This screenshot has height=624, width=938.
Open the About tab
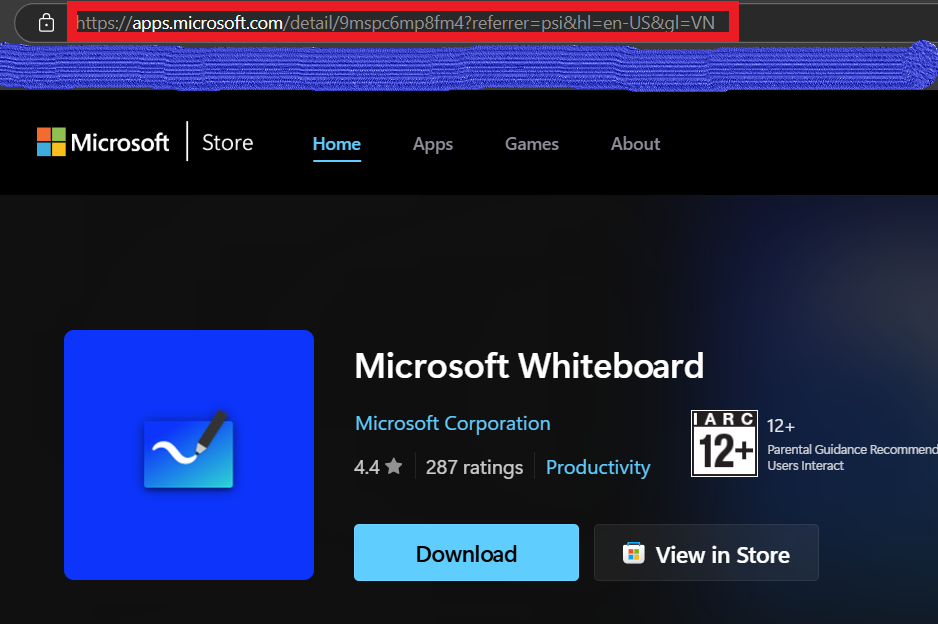point(635,144)
